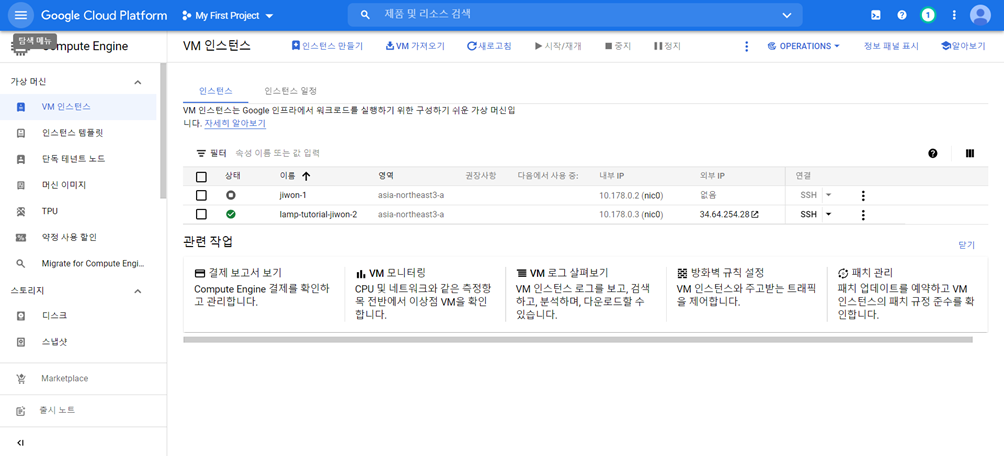The width and height of the screenshot is (1004, 456).
Task: Open the column display options icon
Action: coord(969,153)
